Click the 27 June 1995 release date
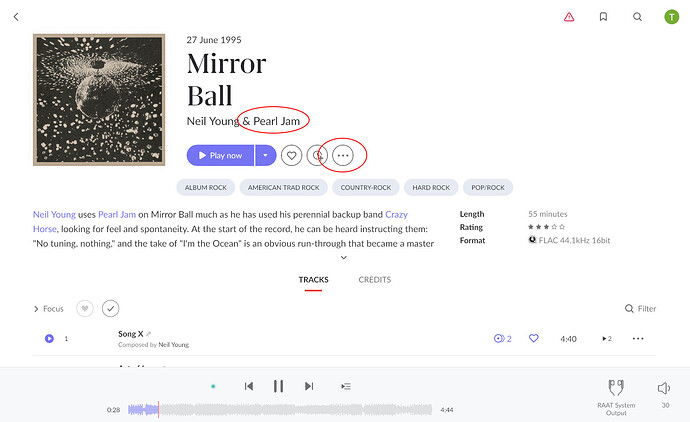 (x=214, y=40)
